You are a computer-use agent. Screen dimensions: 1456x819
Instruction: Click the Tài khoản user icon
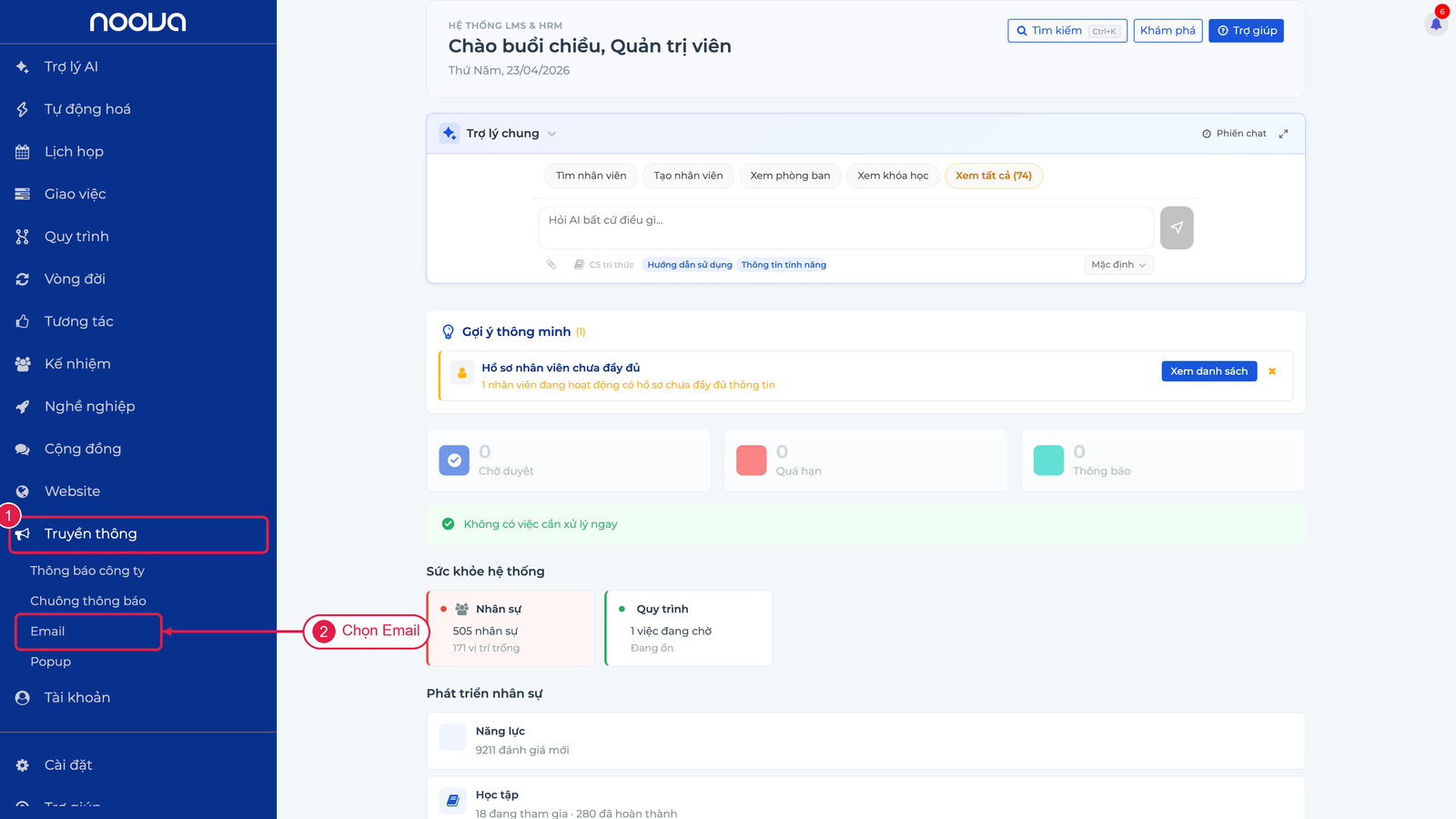click(23, 698)
